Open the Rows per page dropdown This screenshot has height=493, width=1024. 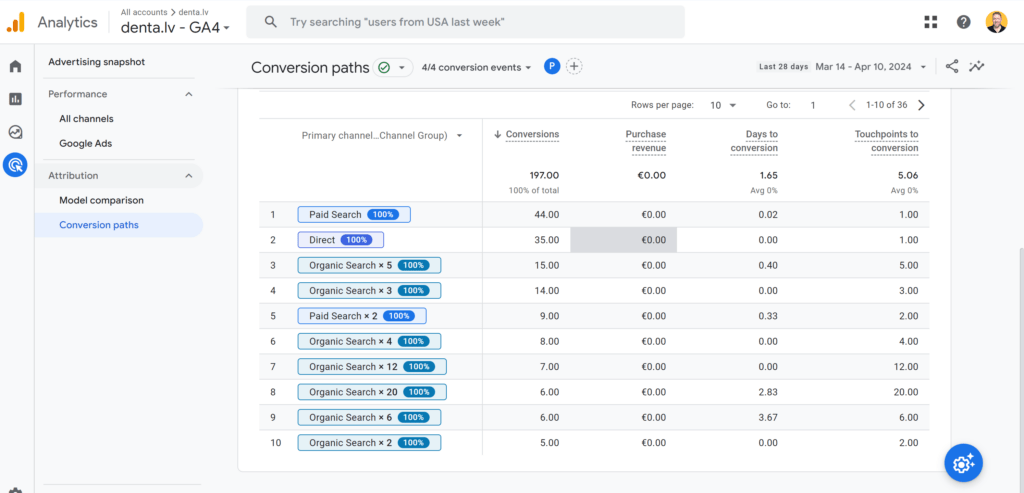click(x=724, y=105)
